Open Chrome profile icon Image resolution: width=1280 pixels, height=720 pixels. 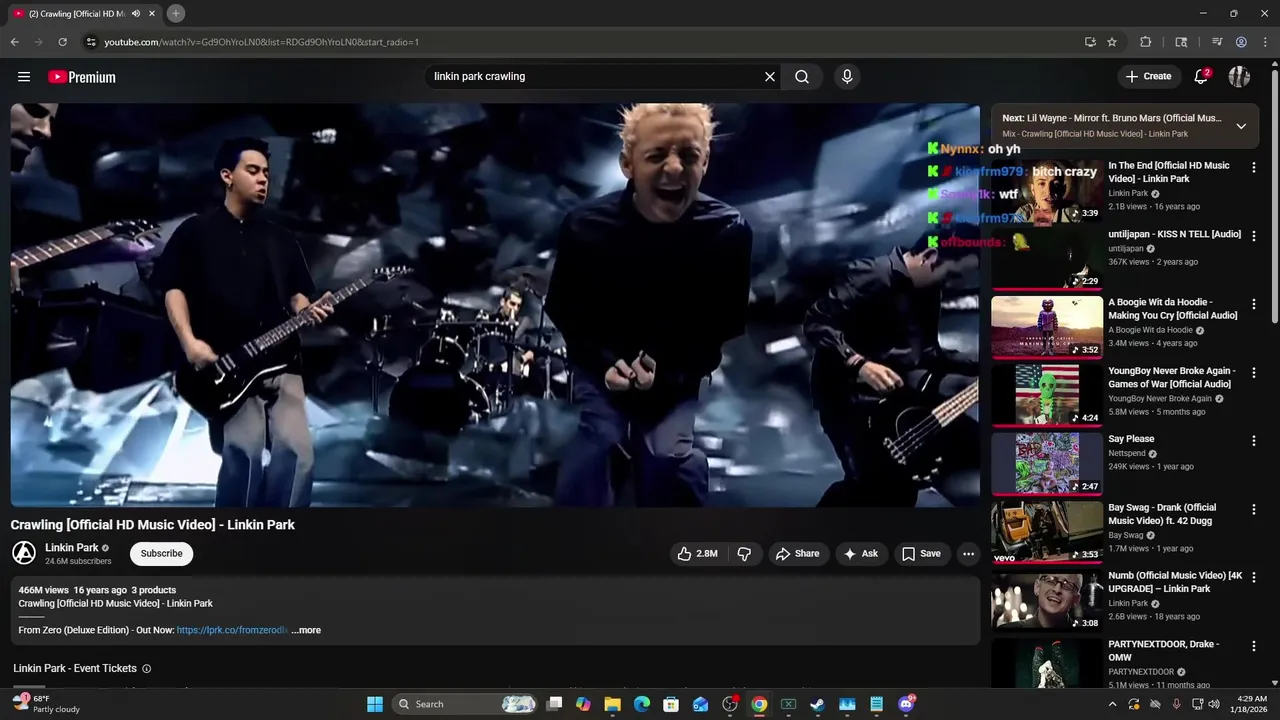click(1241, 42)
